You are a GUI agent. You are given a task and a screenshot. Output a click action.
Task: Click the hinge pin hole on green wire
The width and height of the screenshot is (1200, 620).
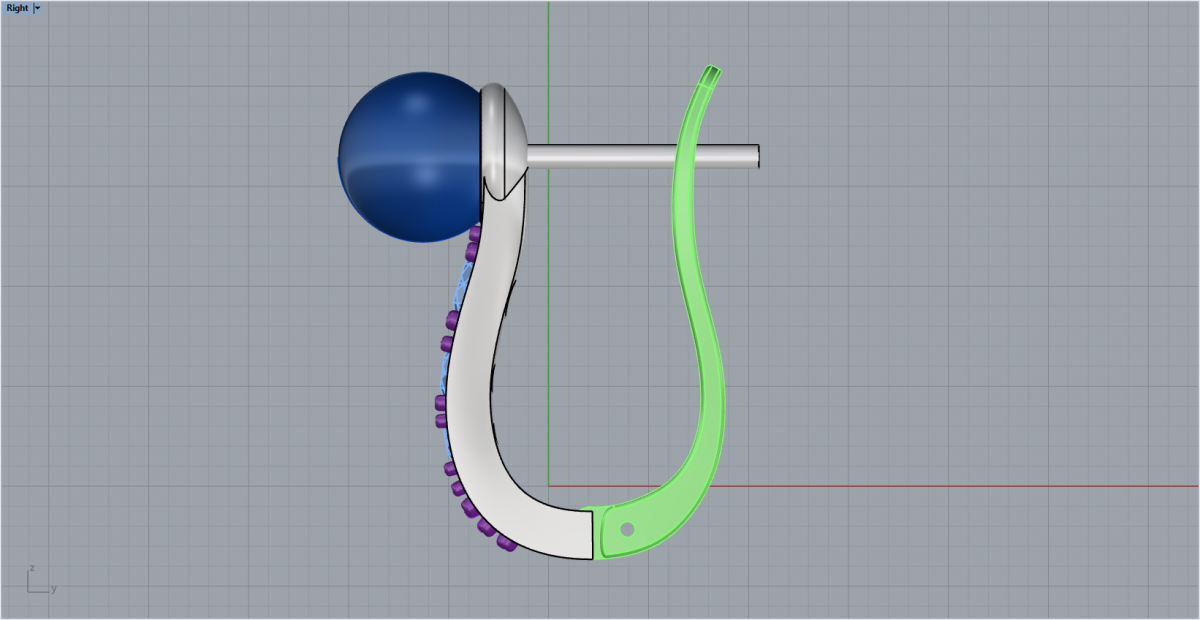tap(627, 529)
